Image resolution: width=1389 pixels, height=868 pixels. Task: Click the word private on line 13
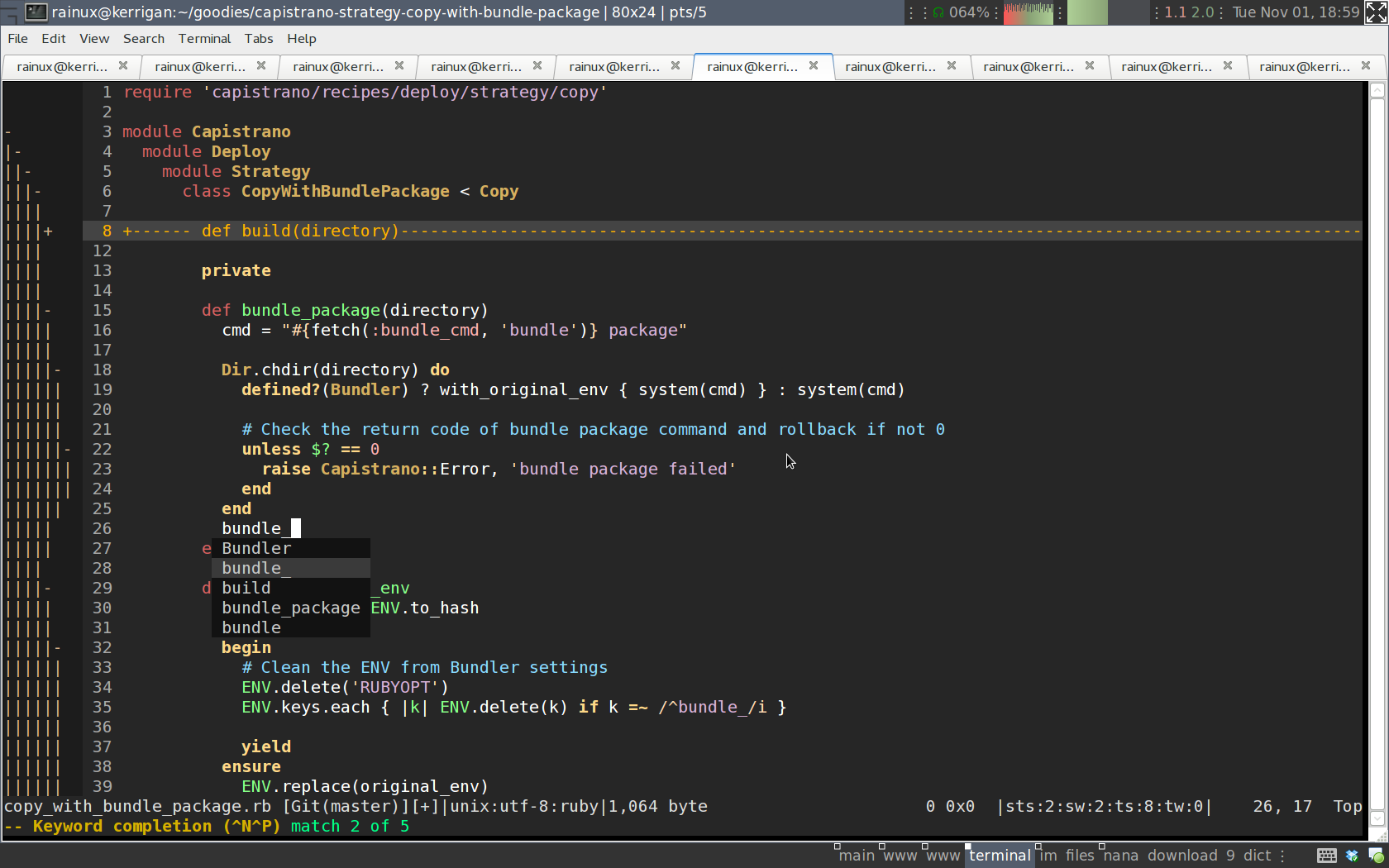(236, 270)
